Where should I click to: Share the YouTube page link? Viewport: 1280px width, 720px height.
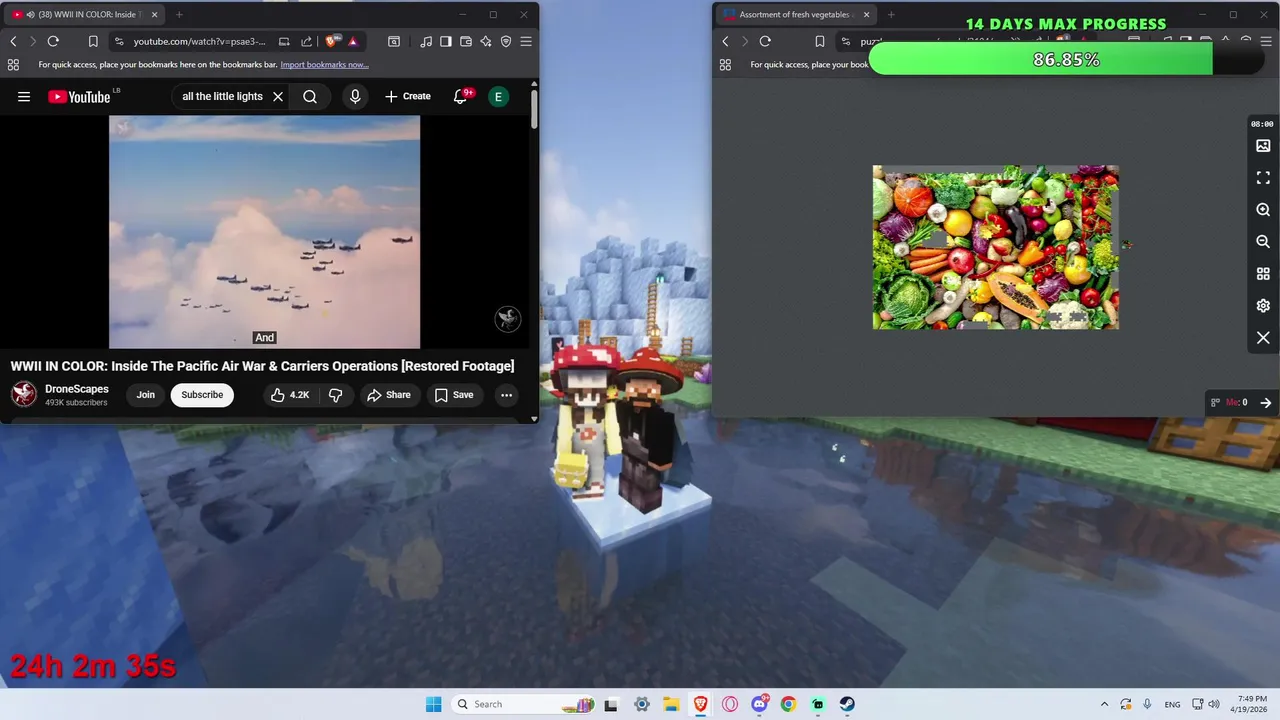(307, 41)
